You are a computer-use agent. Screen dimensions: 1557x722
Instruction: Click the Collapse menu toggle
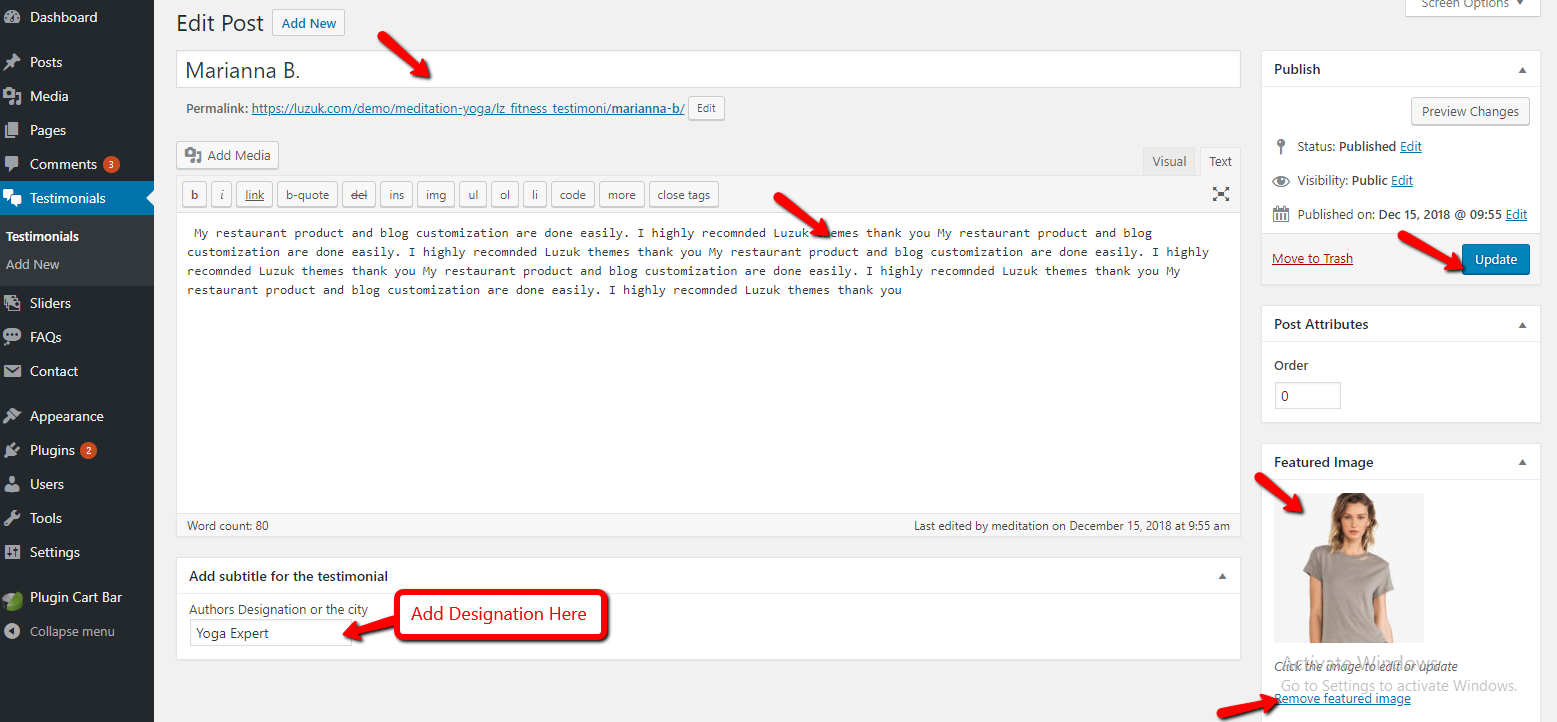pyautogui.click(x=71, y=631)
